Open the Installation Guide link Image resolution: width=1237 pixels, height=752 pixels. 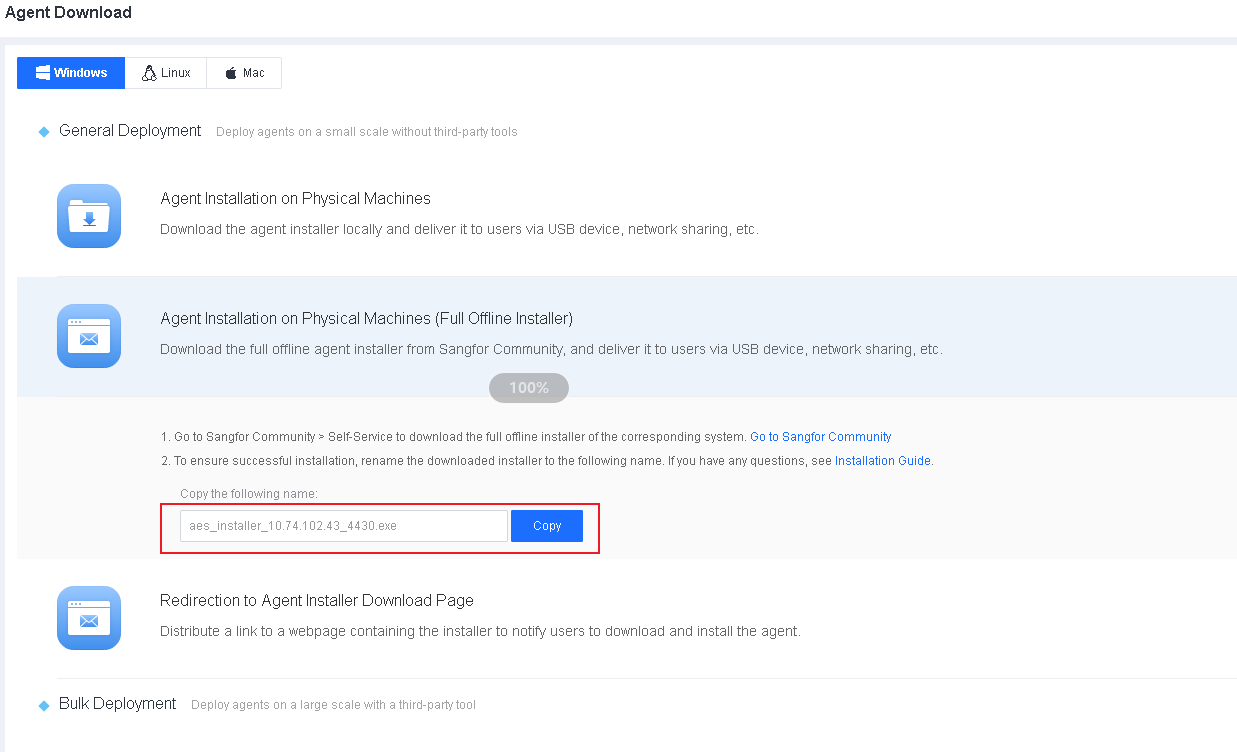pyautogui.click(x=882, y=461)
